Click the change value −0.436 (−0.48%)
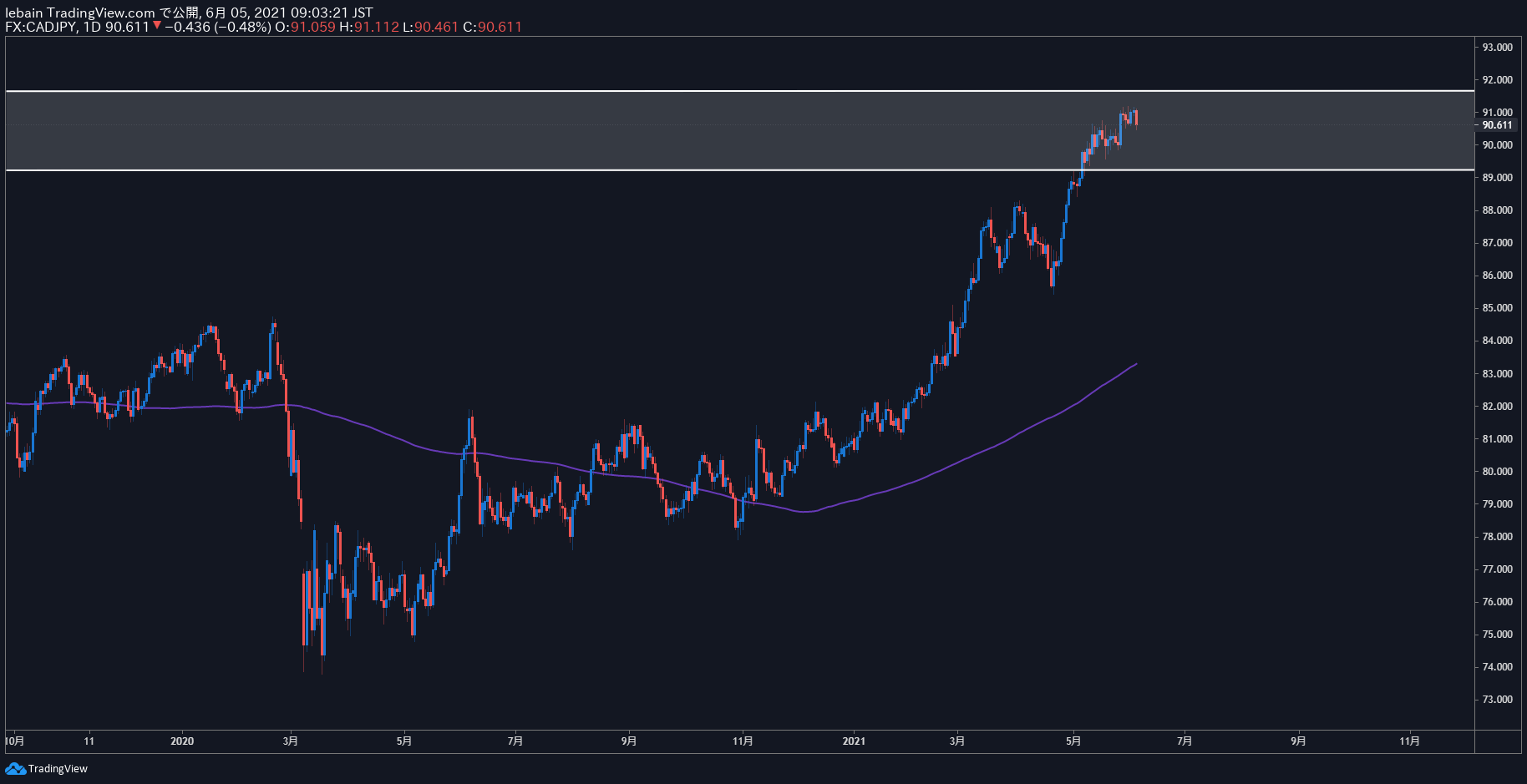 [x=218, y=27]
